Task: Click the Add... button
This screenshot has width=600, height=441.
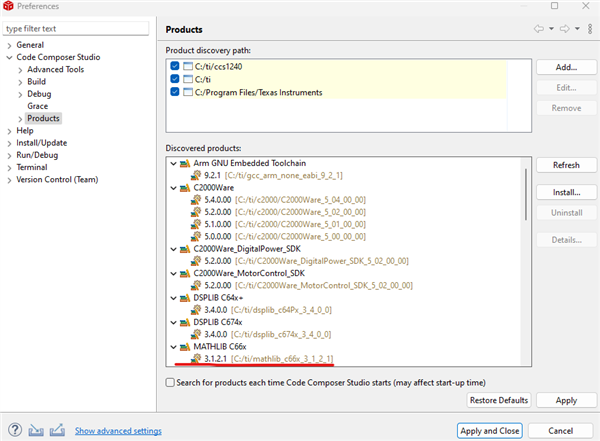Action: pyautogui.click(x=566, y=67)
